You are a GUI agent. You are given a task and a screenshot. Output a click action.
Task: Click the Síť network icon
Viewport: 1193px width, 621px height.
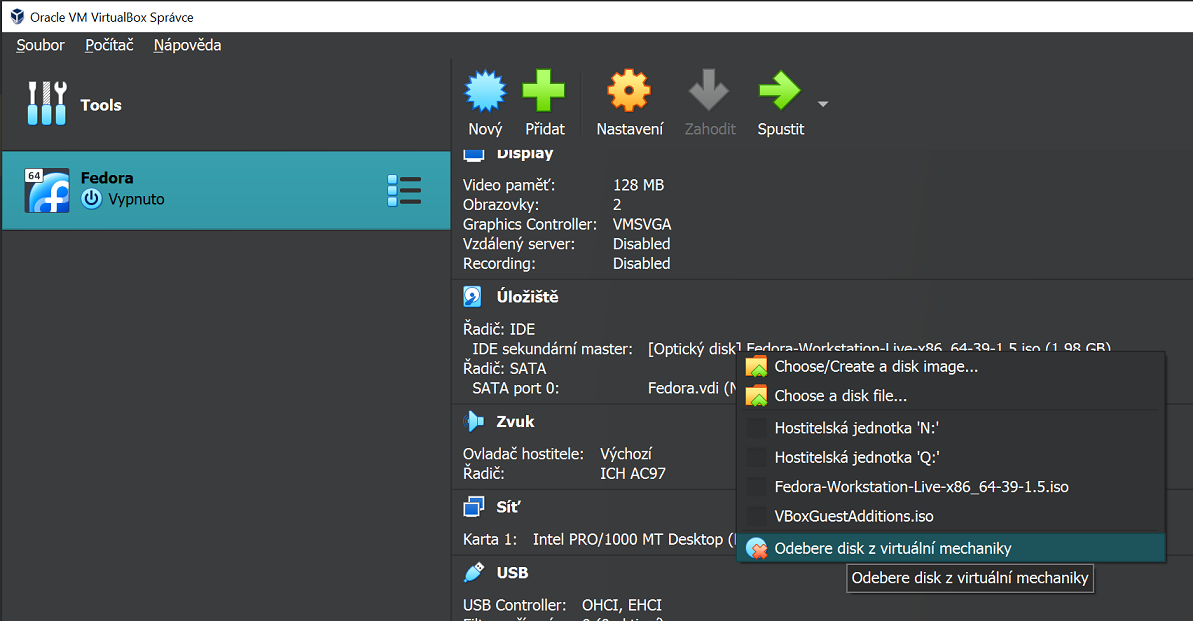tap(473, 507)
